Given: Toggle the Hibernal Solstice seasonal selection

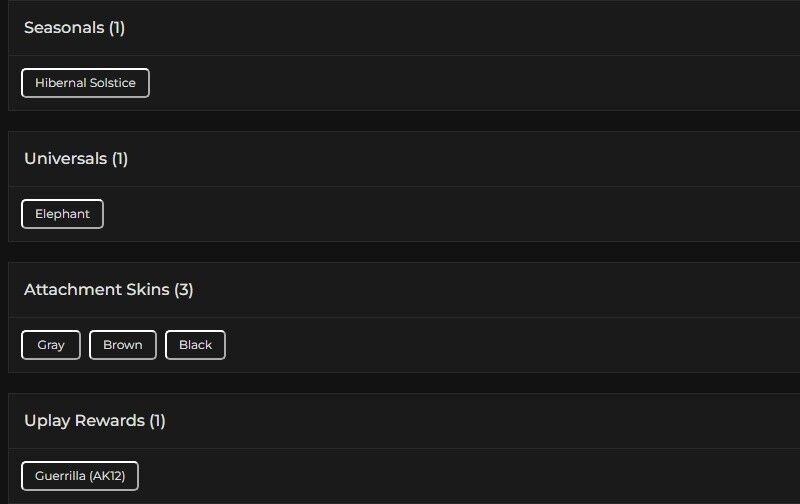Looking at the screenshot, I should click(x=85, y=83).
